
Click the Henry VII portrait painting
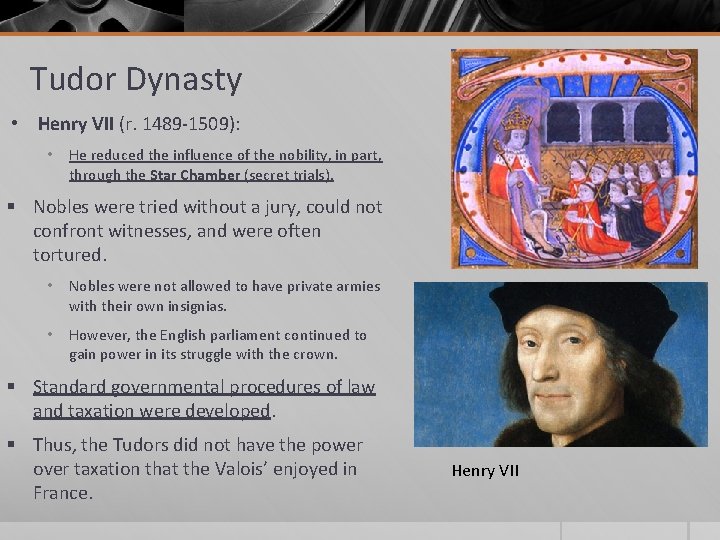pos(561,364)
